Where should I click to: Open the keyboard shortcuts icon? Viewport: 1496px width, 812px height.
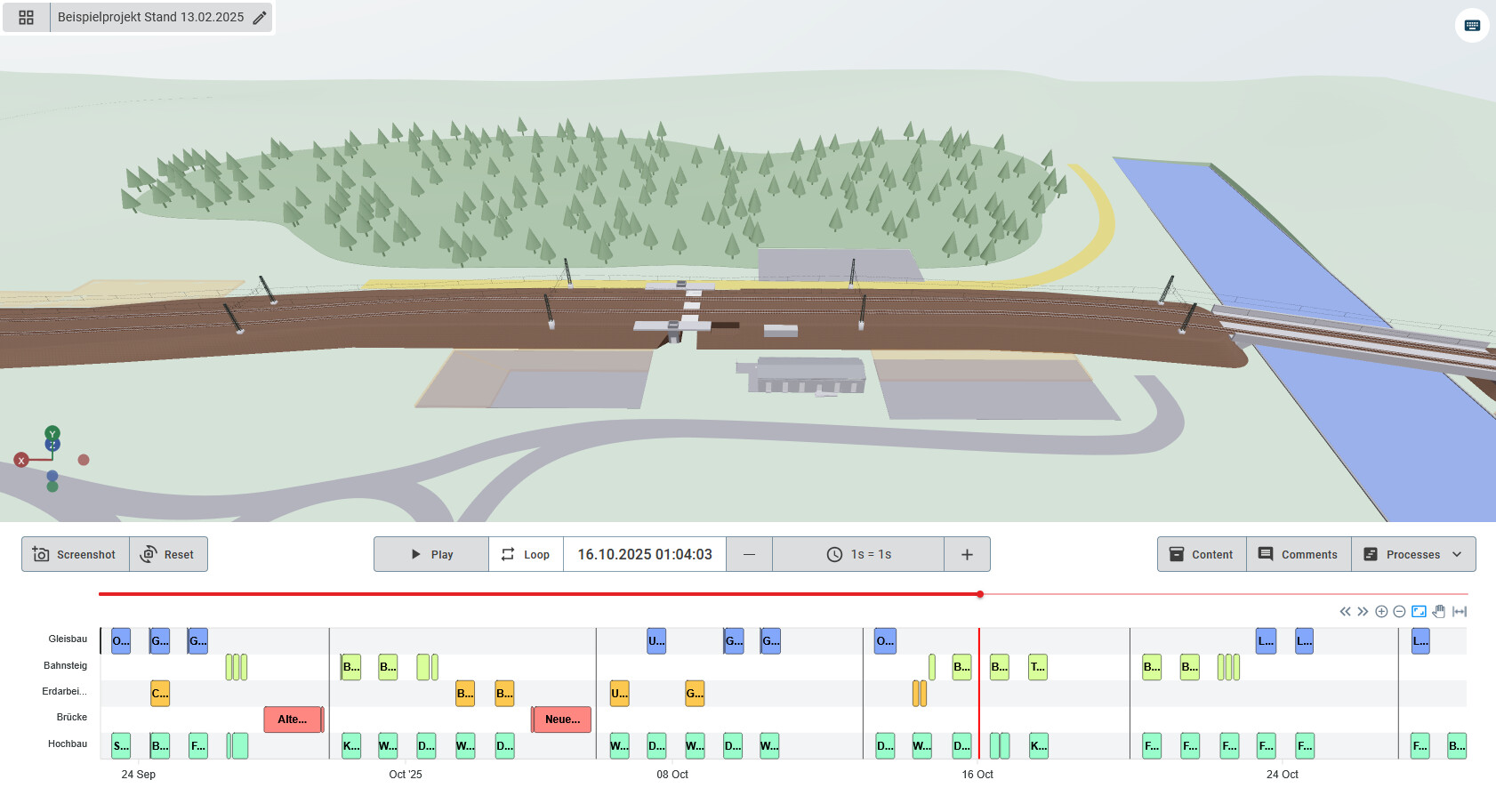click(1472, 26)
